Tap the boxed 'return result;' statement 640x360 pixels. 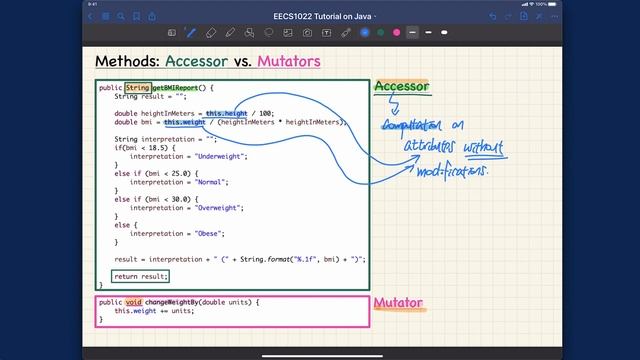[x=140, y=276]
